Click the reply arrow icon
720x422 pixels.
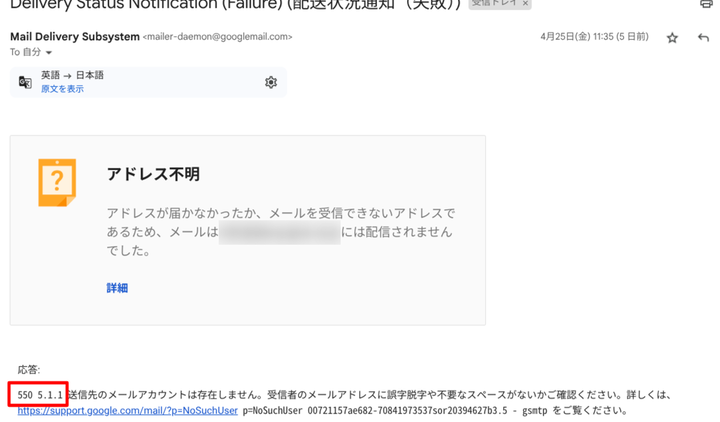click(703, 38)
